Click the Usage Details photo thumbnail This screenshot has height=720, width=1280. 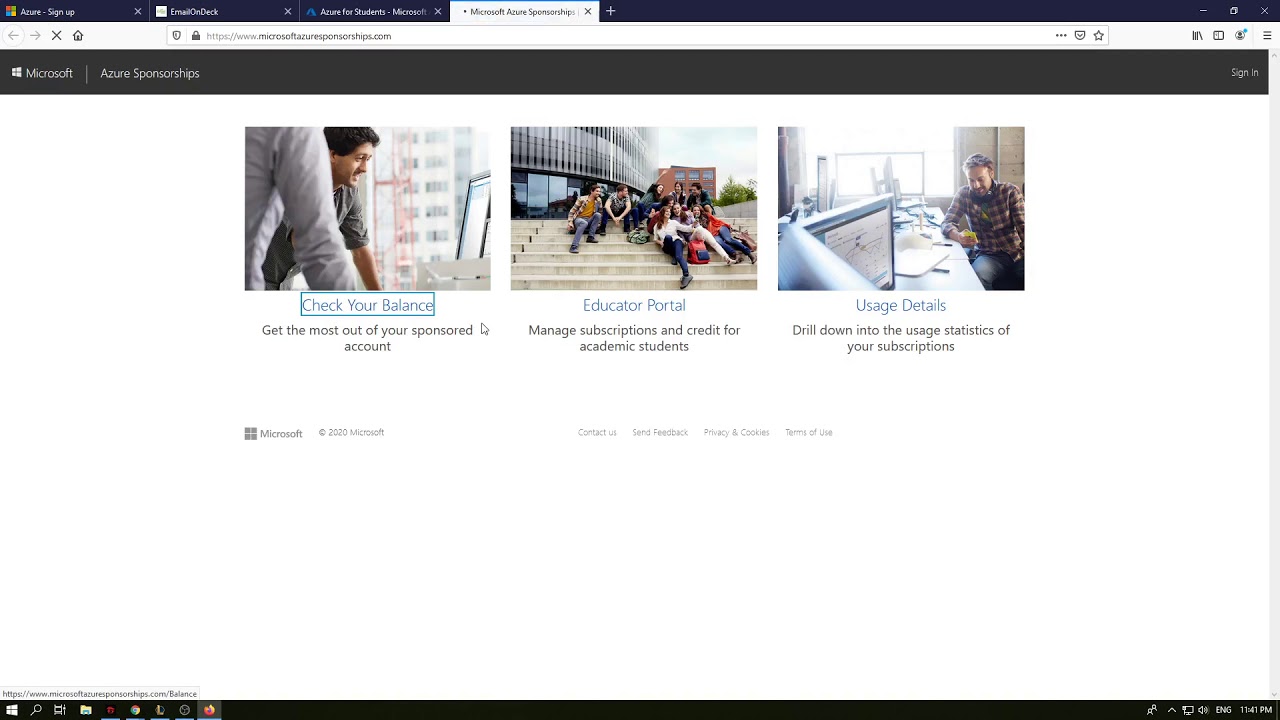click(901, 208)
